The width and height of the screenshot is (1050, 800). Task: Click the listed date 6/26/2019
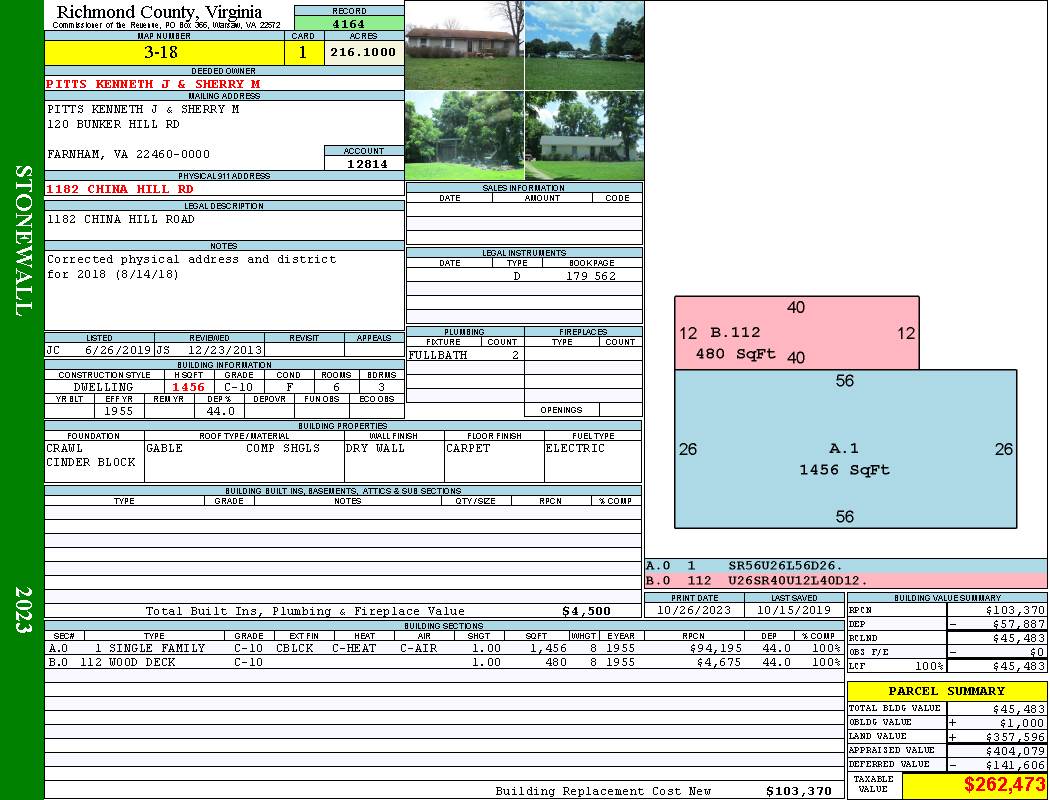[x=118, y=349]
